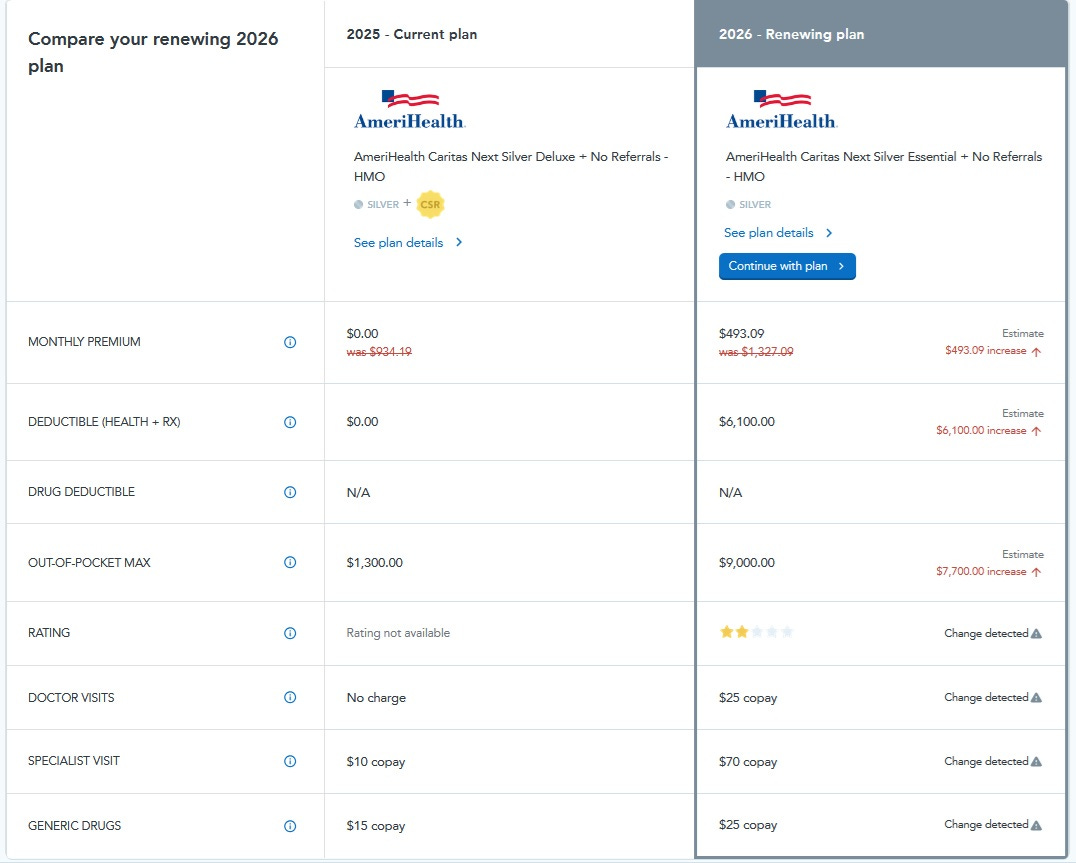Open See plan details for 2026 renewing plan
Viewport: 1076px width, 863px height.
pos(778,233)
